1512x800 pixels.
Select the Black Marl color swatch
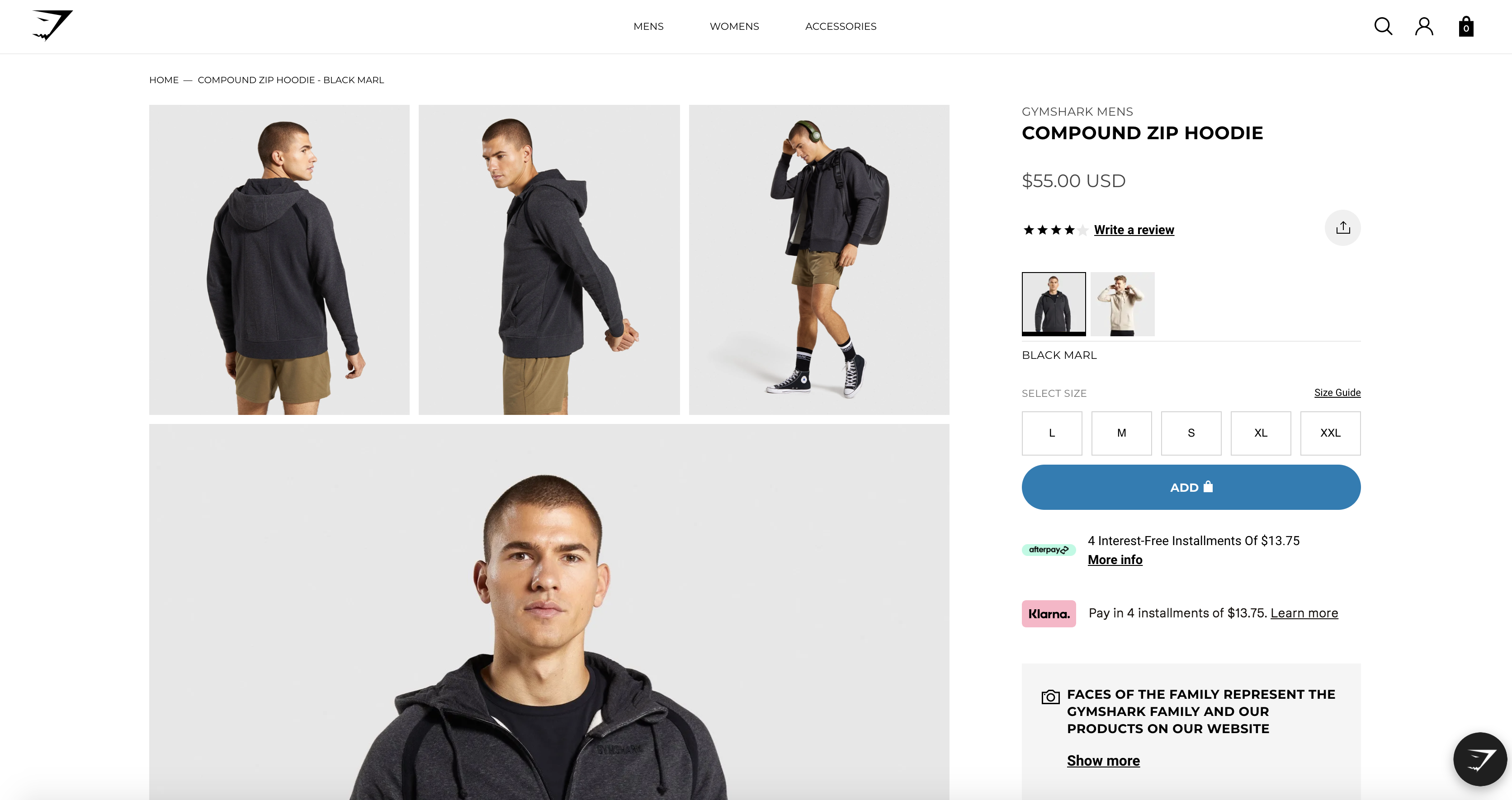pos(1052,303)
